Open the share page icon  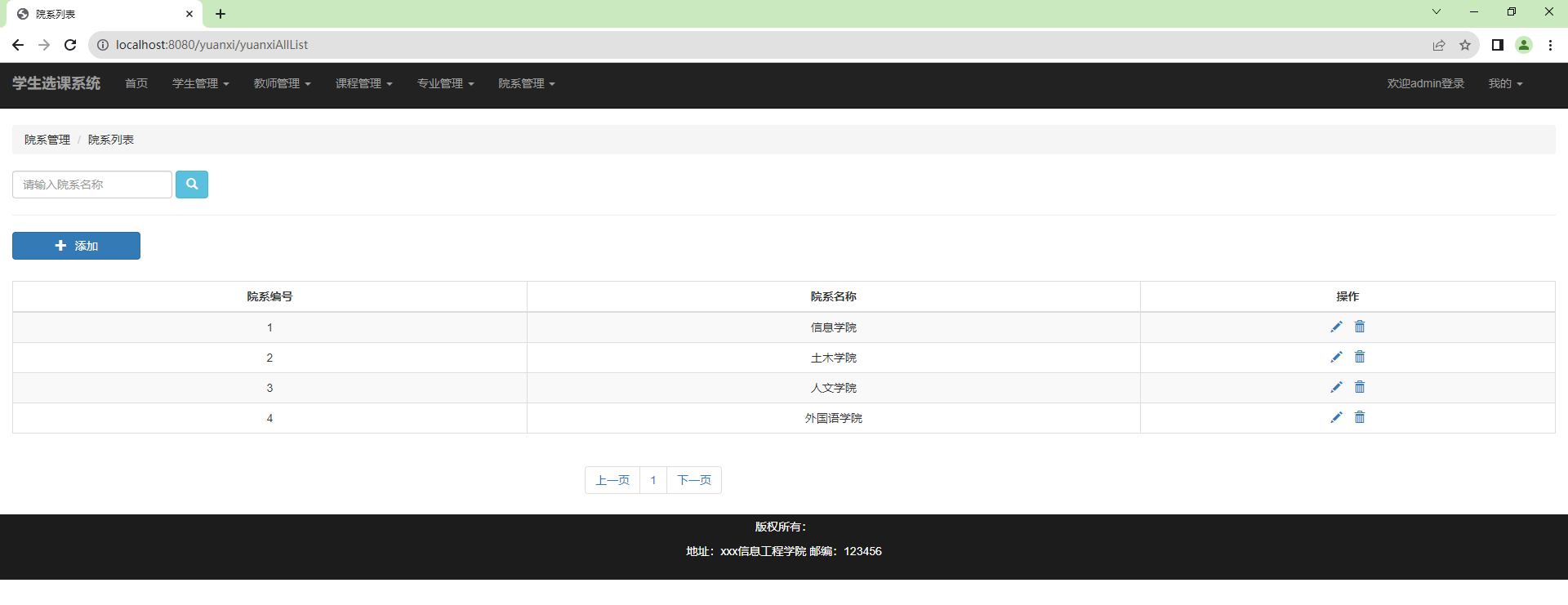[1439, 45]
